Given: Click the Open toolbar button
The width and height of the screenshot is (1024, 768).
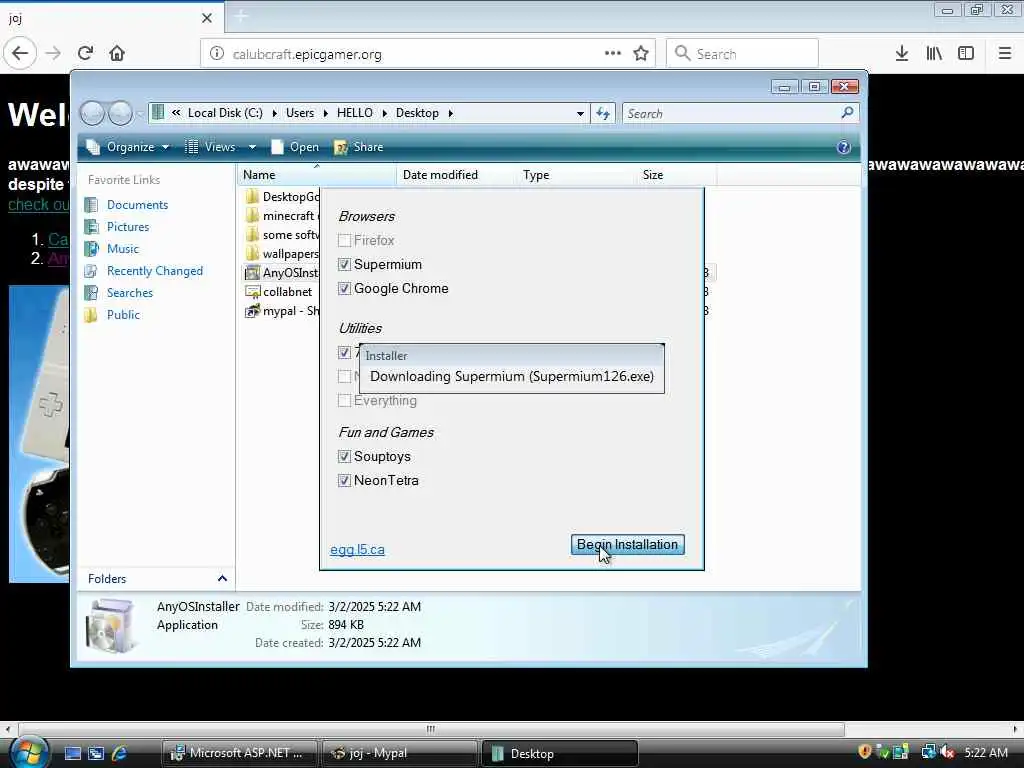Looking at the screenshot, I should (x=295, y=147).
